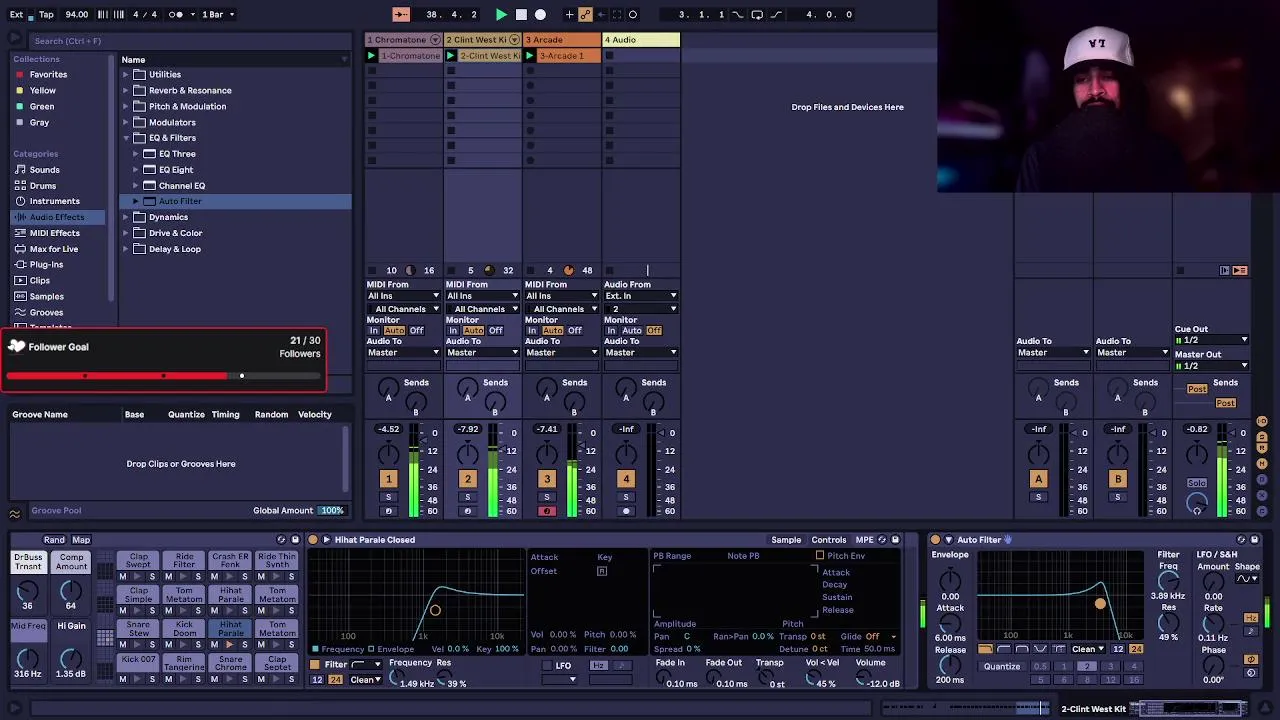Select the 4 Audio track header
This screenshot has height=720, width=1280.
641,40
